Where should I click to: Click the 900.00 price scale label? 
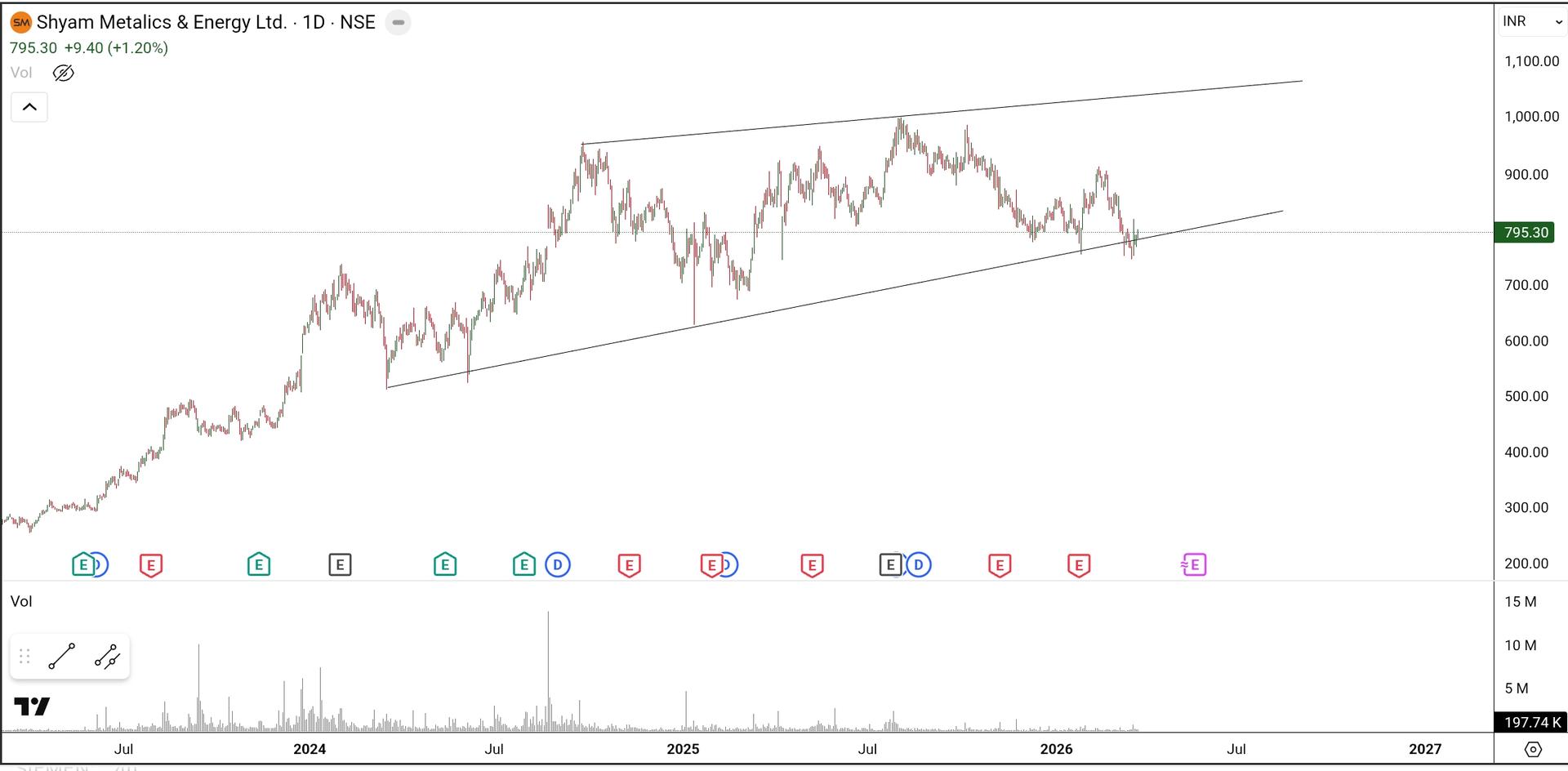point(1526,174)
